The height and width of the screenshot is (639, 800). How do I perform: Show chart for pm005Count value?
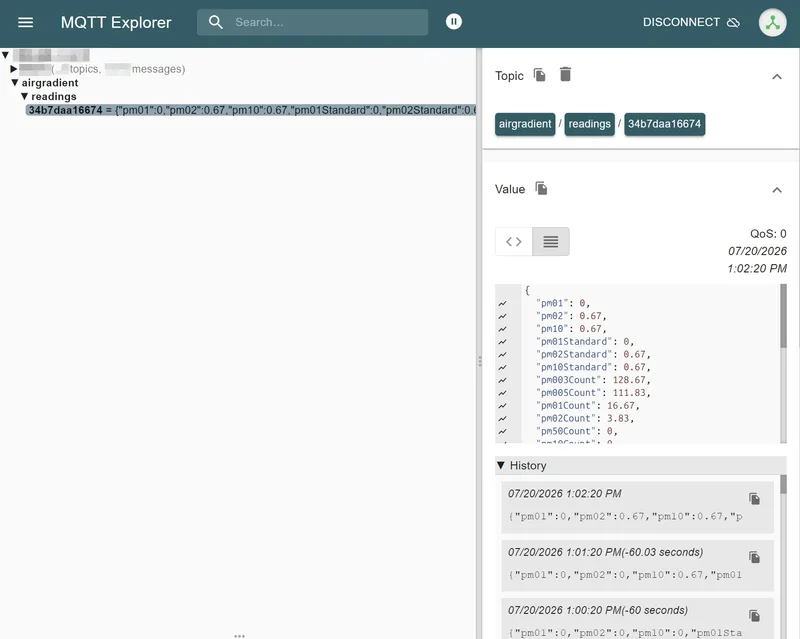click(503, 393)
